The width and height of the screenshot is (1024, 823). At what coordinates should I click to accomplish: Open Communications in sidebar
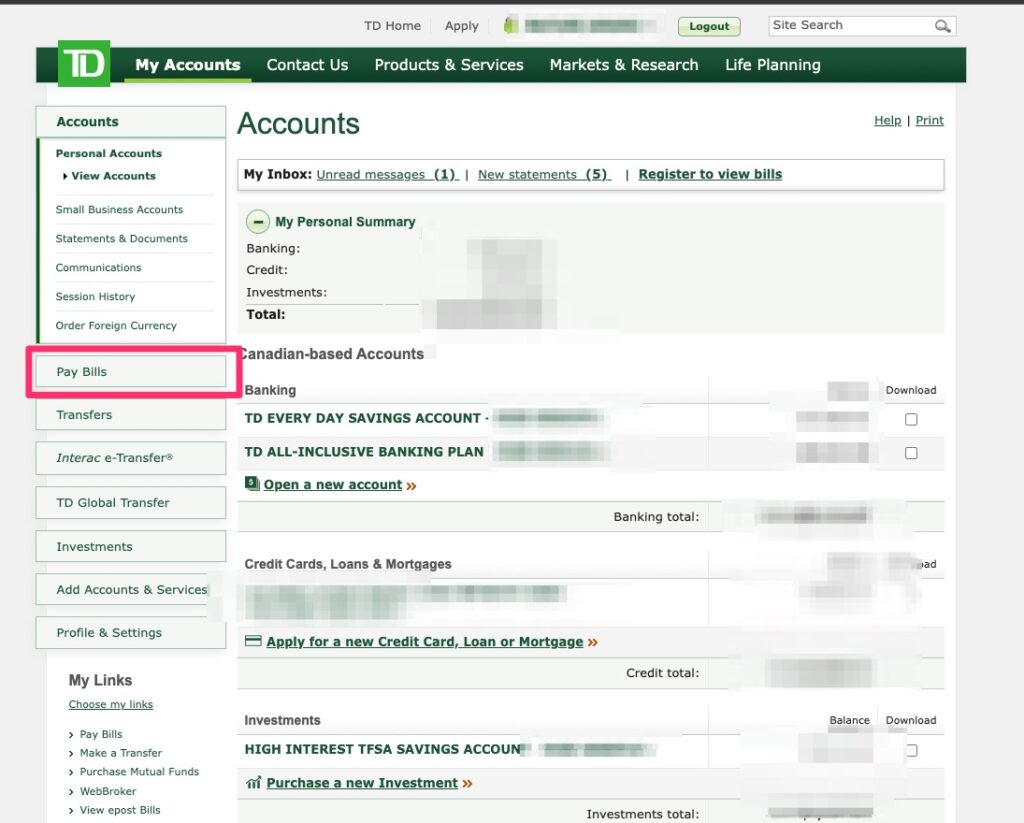click(98, 267)
